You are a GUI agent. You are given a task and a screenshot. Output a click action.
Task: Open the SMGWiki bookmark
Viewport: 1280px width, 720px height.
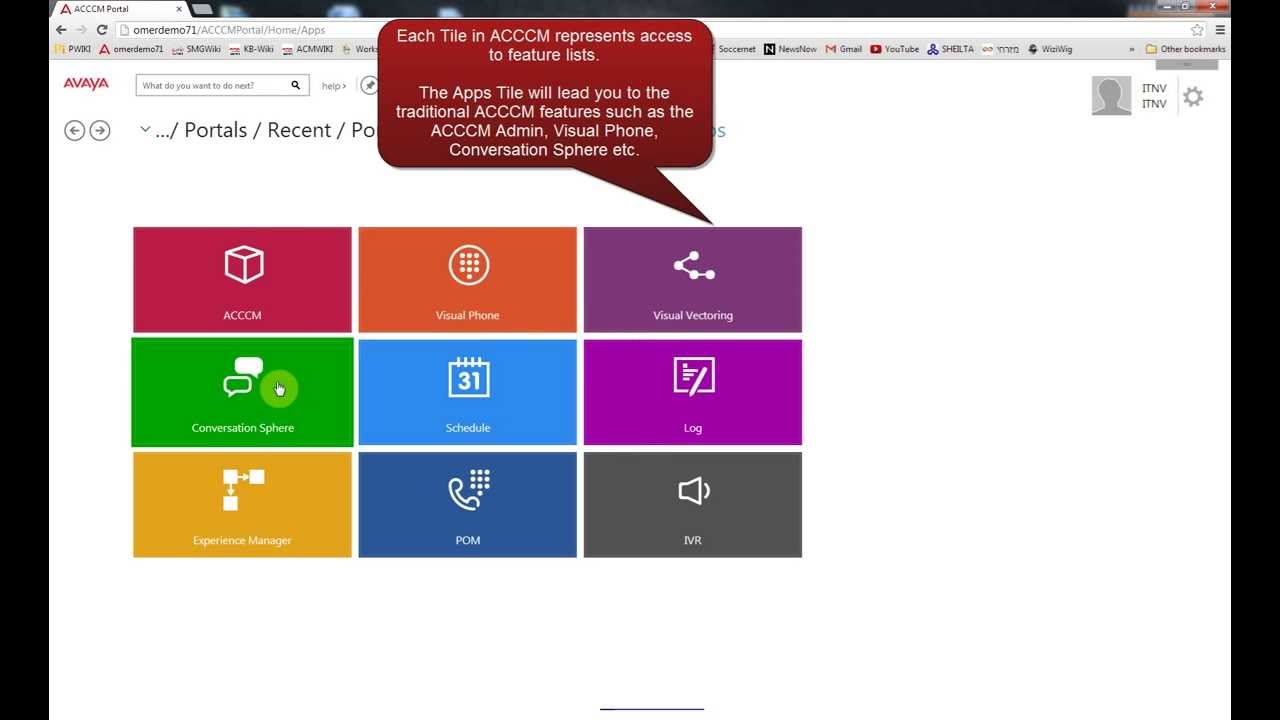coord(196,48)
